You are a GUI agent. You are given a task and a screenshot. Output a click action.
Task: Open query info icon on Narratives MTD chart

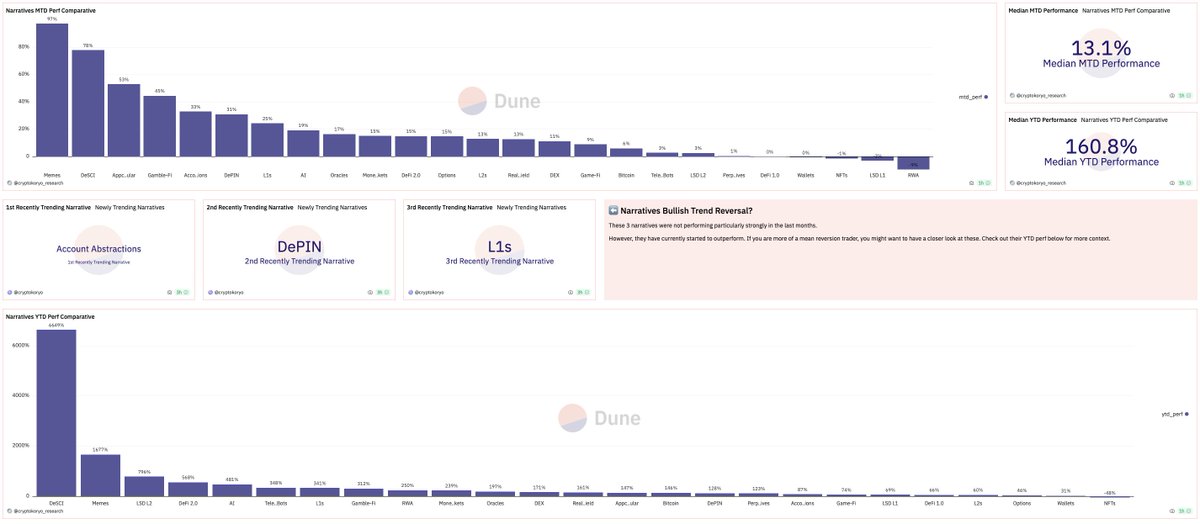tap(973, 183)
